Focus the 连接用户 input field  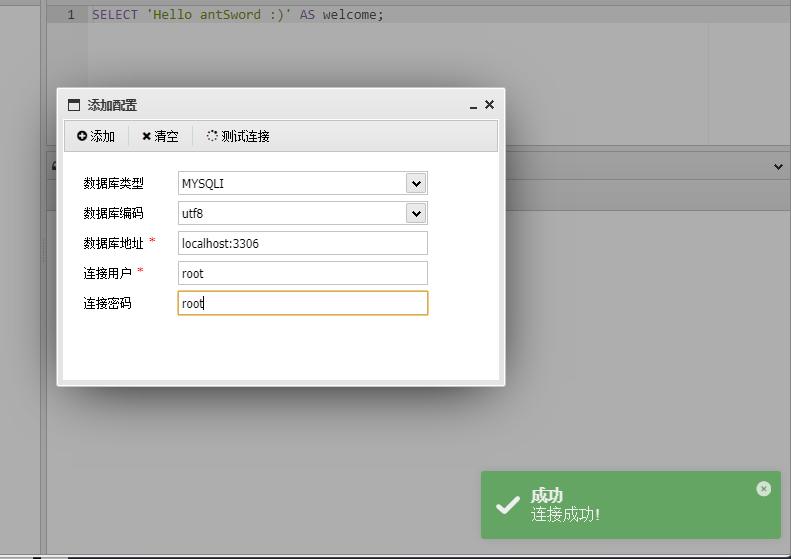click(303, 273)
